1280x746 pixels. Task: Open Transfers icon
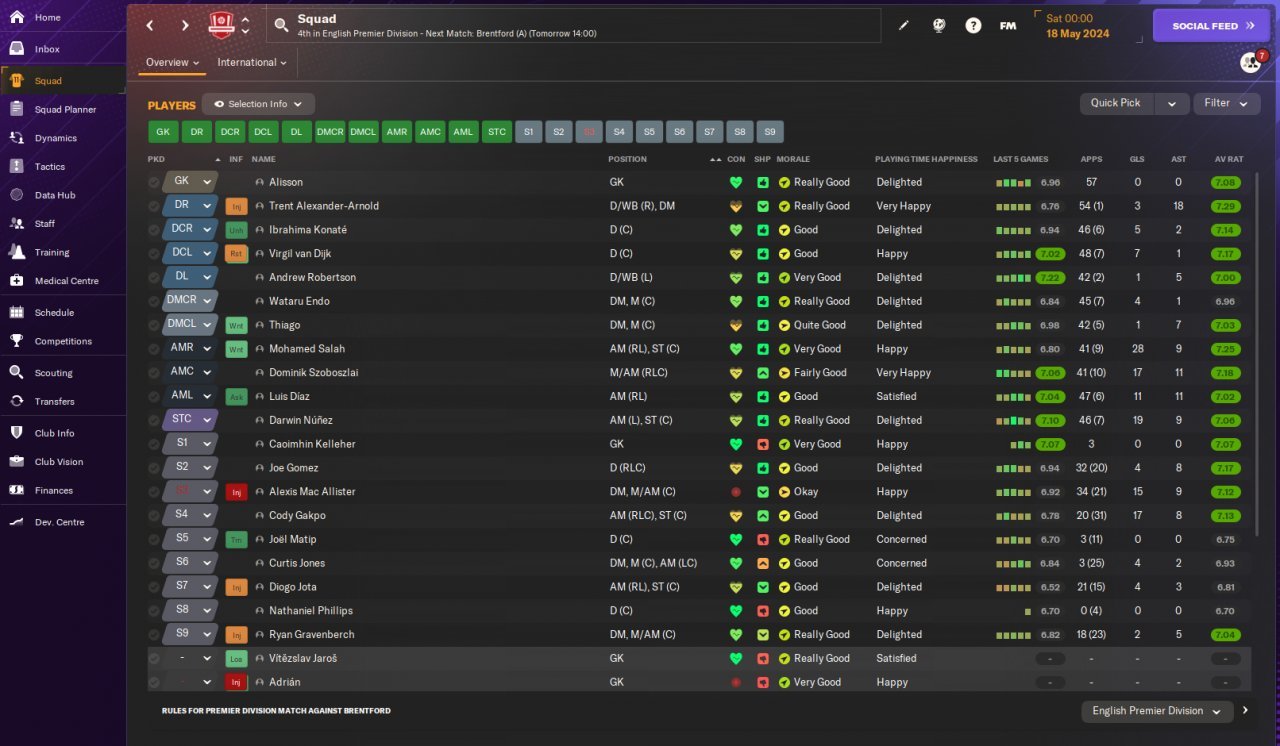(16, 401)
